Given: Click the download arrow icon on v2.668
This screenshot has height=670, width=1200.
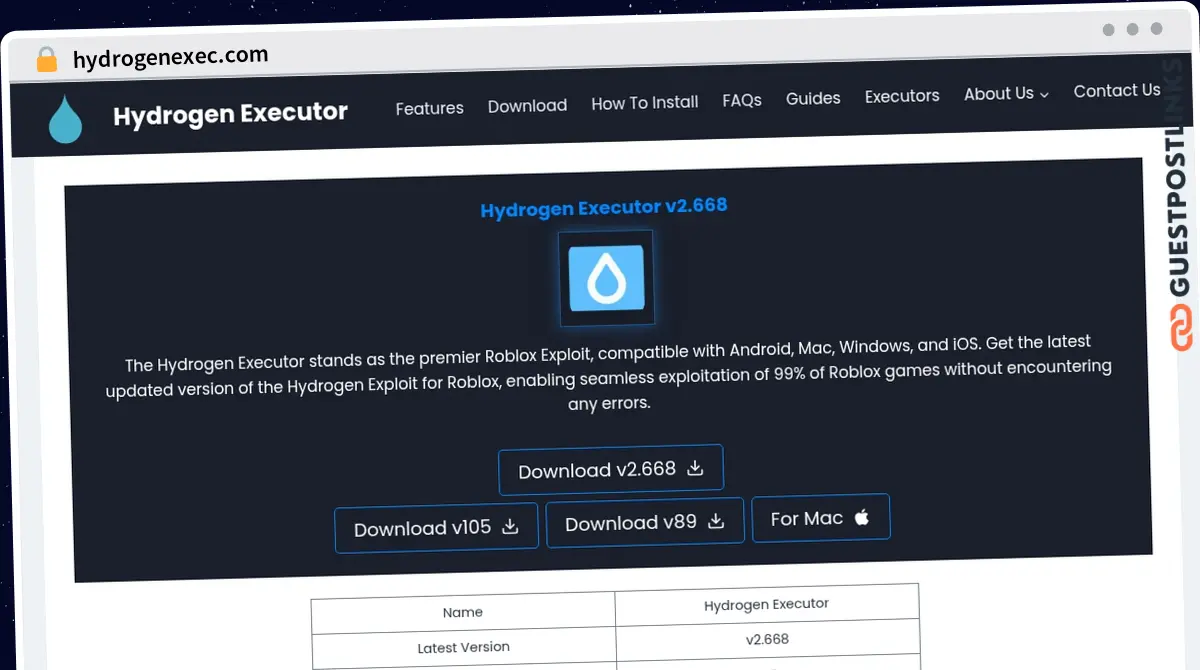Looking at the screenshot, I should [x=696, y=467].
